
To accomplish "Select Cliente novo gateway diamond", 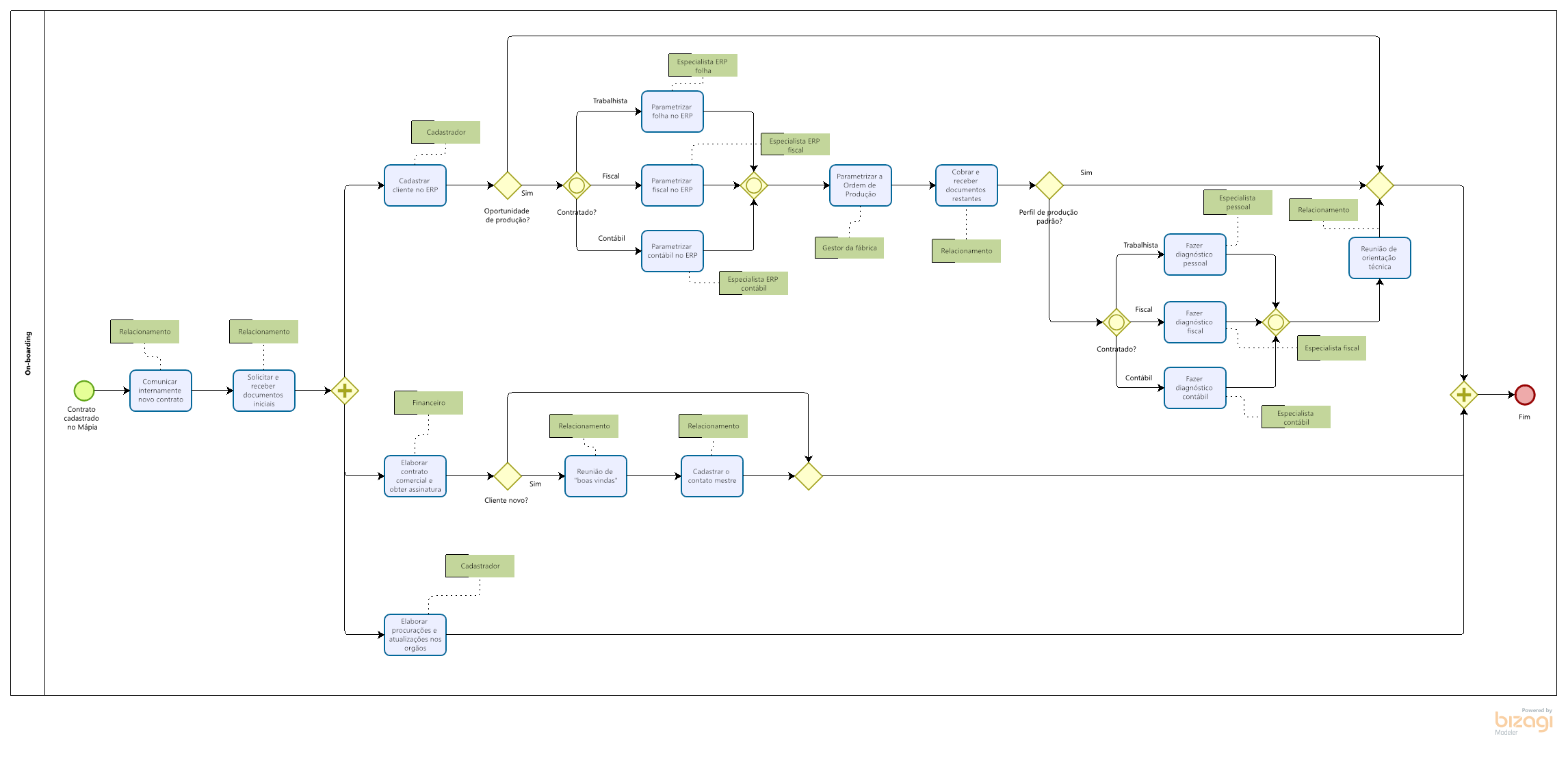I will [508, 476].
